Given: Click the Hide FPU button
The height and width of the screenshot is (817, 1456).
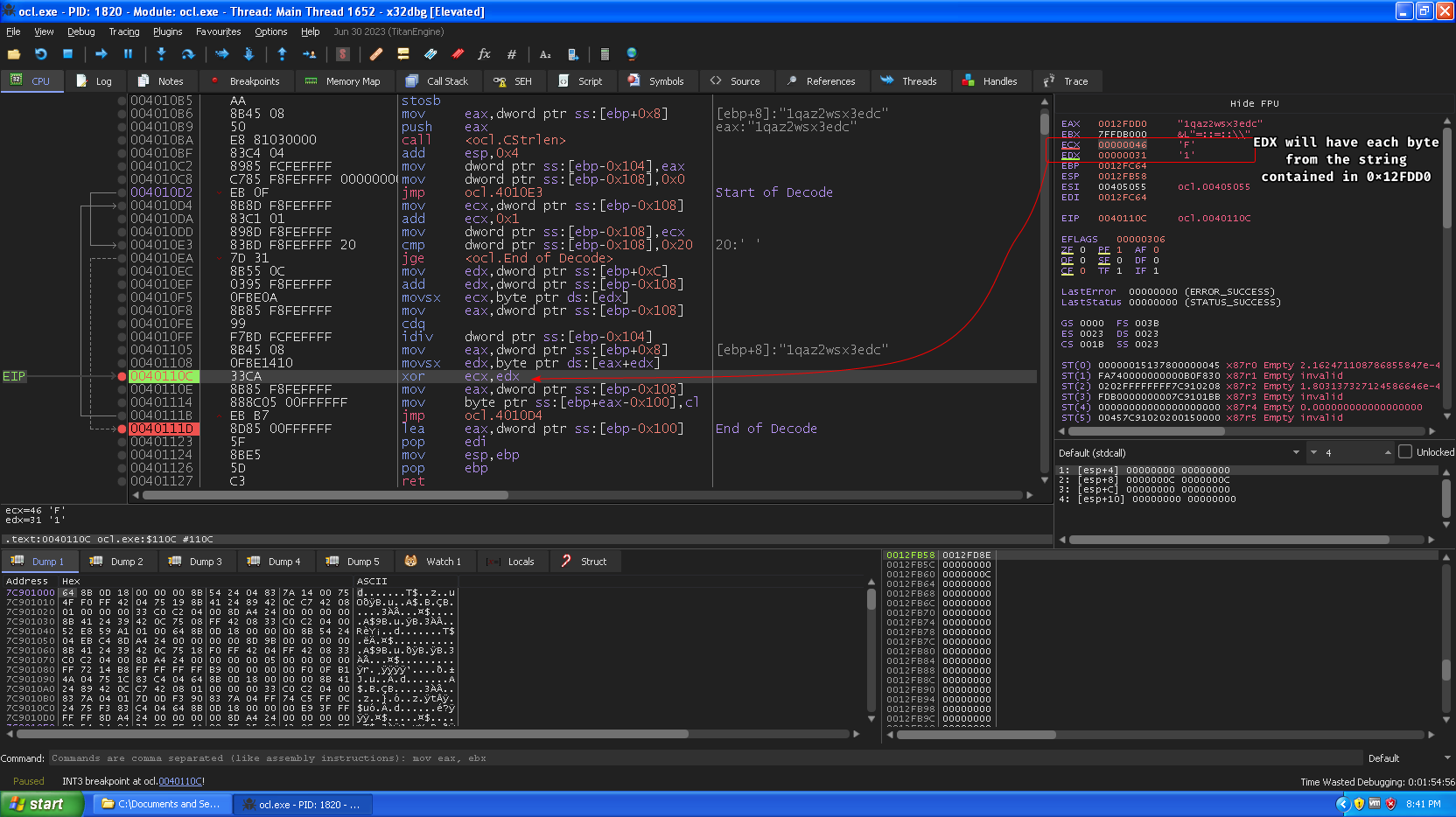Looking at the screenshot, I should point(1254,103).
